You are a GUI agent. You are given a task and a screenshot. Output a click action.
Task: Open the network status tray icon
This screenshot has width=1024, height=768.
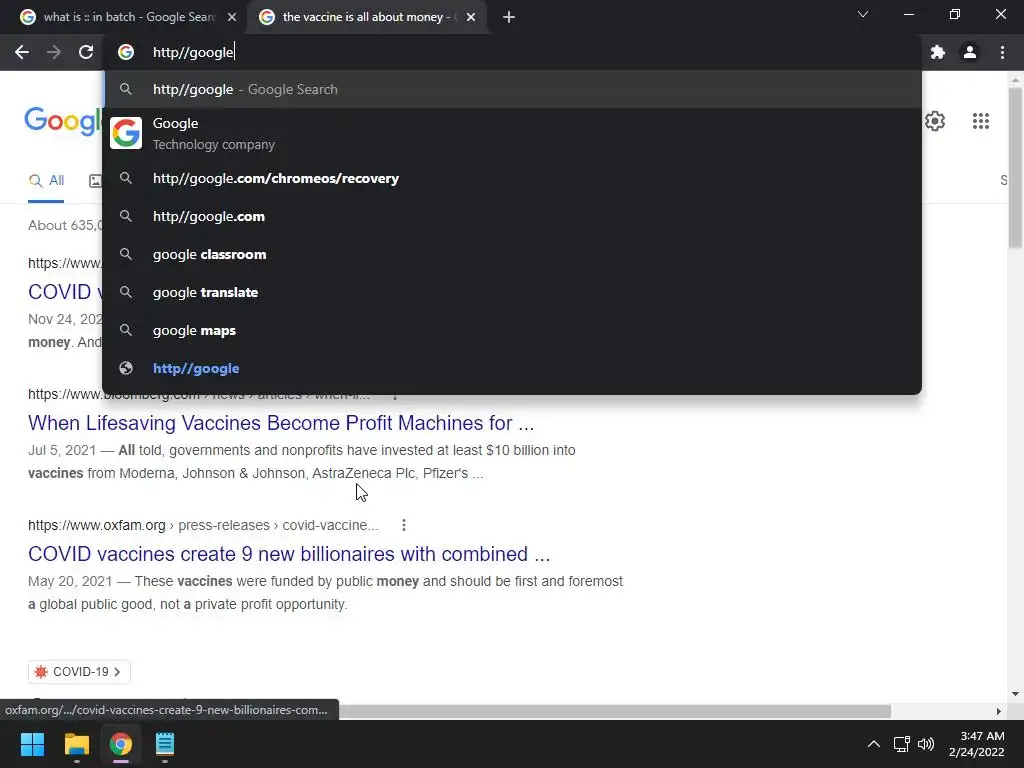(x=902, y=744)
